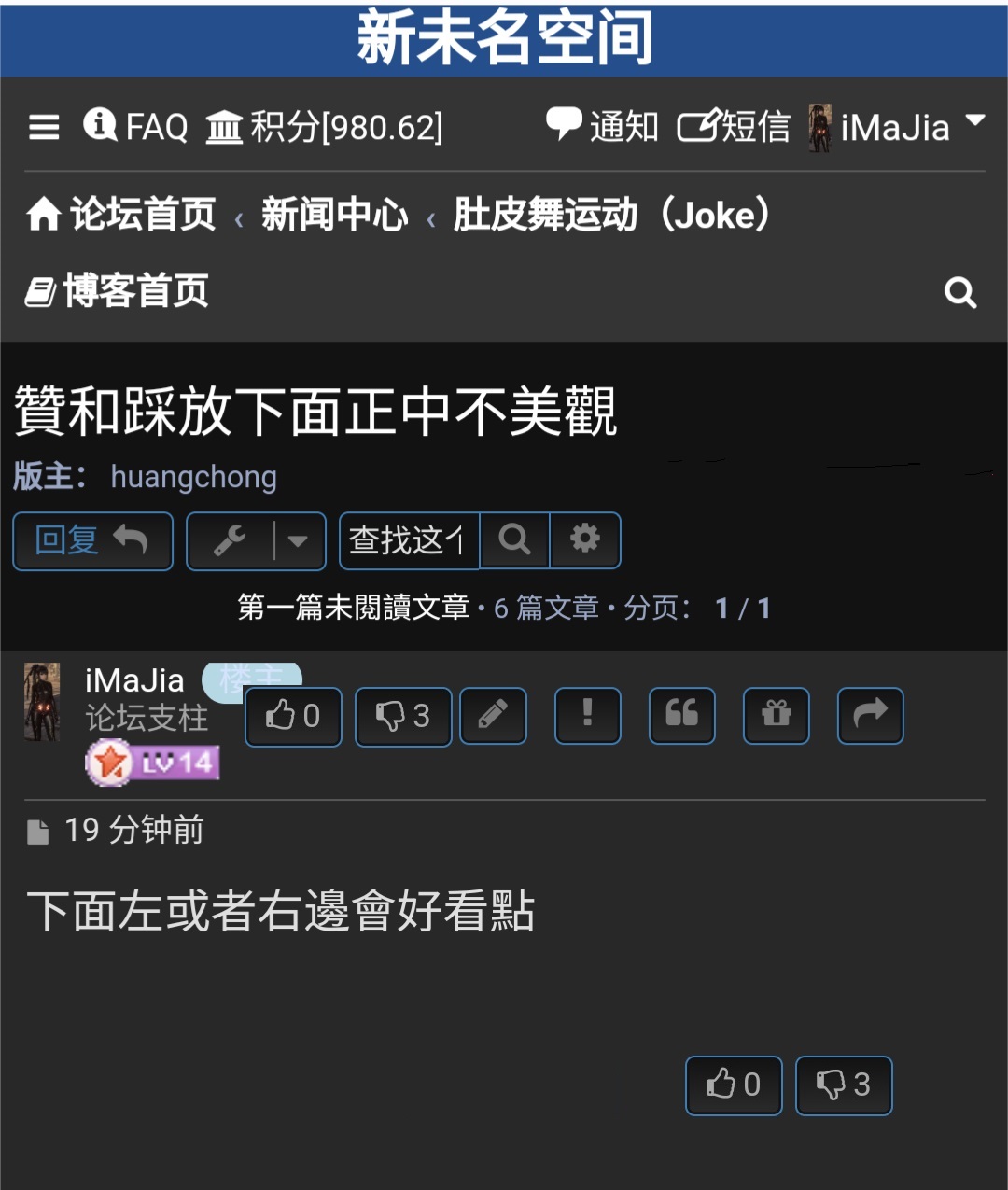The height and width of the screenshot is (1190, 1008).
Task: Open the hamburger menu
Action: [x=44, y=127]
